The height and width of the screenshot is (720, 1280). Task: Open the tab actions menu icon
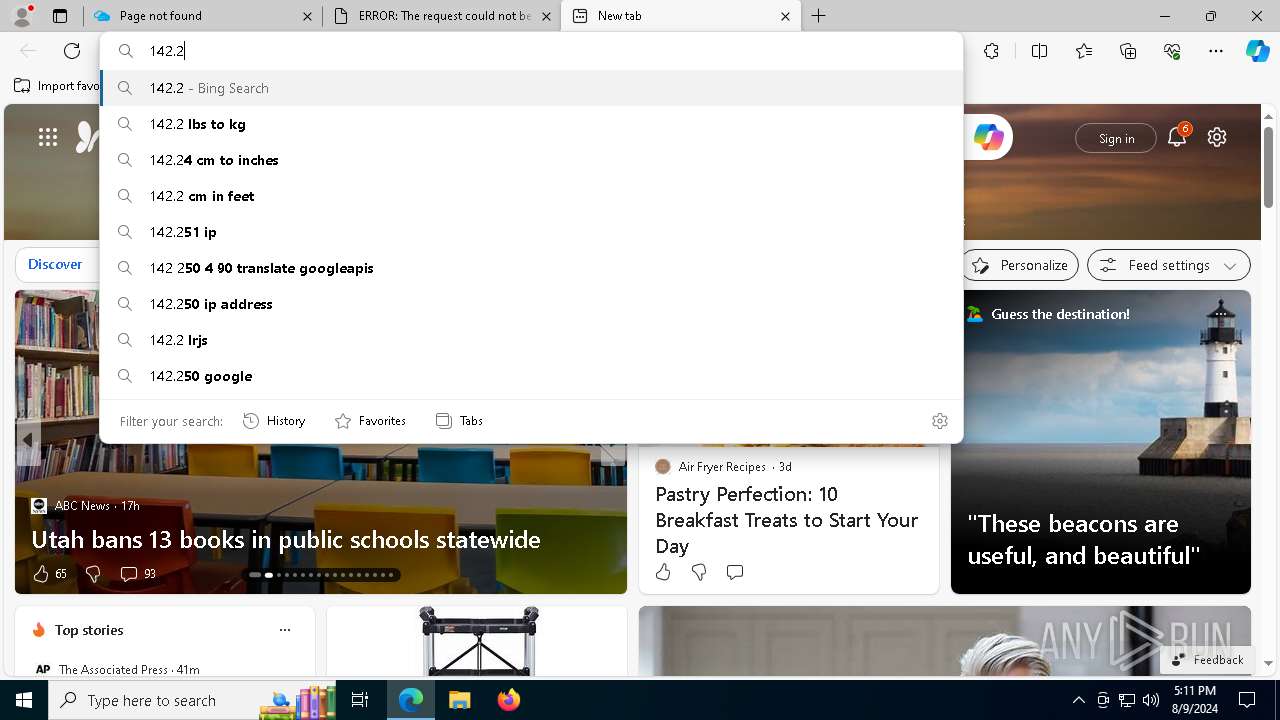(x=60, y=16)
